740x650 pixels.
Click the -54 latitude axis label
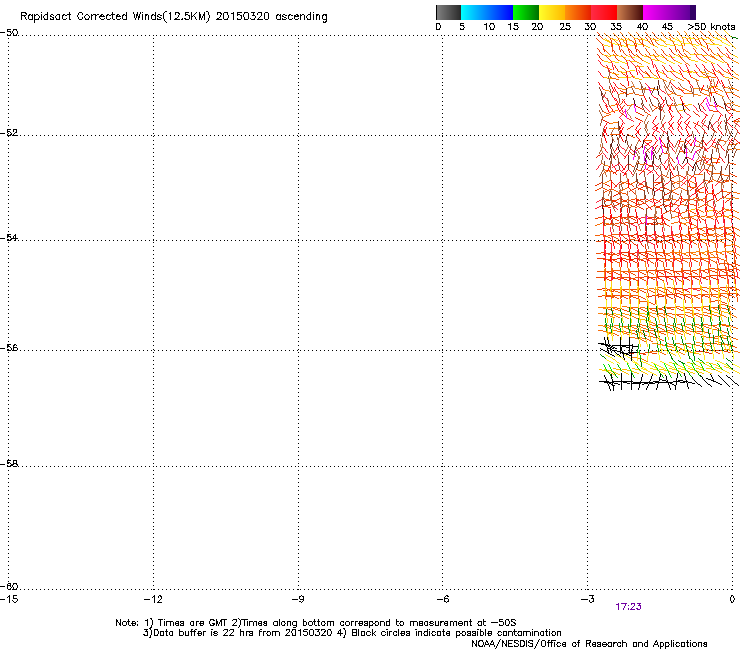9,238
